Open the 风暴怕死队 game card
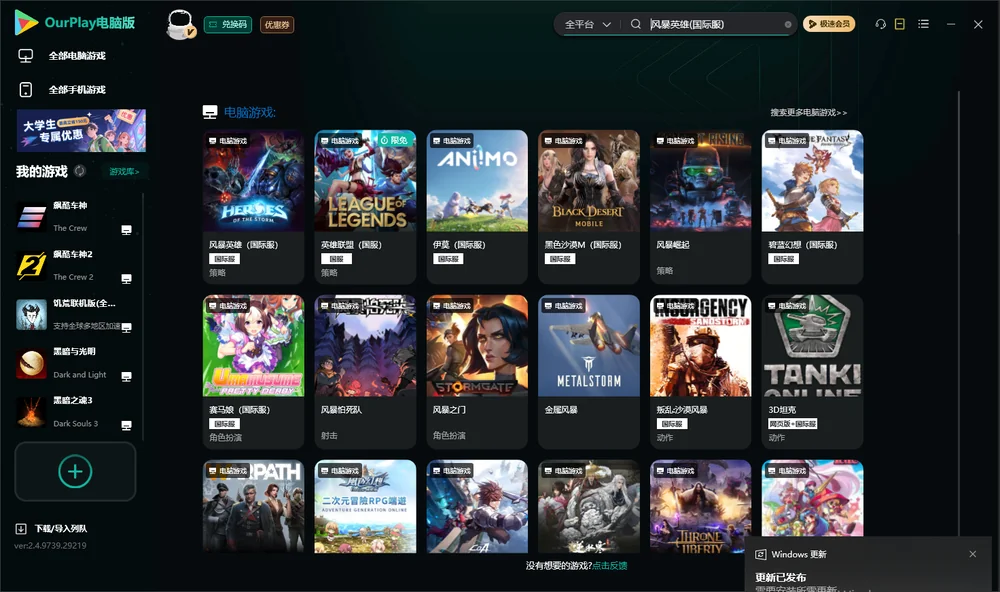 click(365, 371)
